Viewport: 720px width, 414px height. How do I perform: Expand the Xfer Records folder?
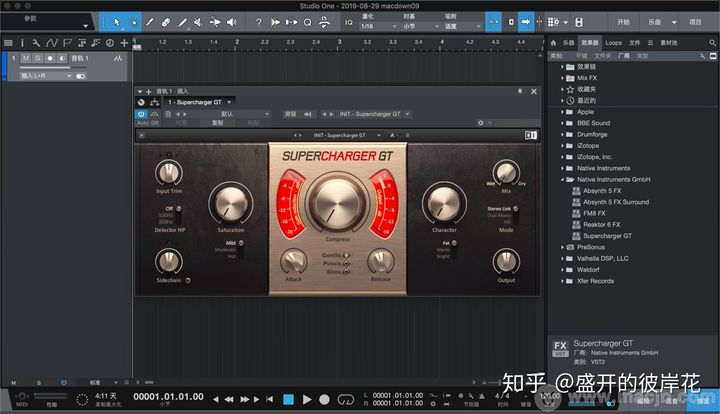(562, 281)
